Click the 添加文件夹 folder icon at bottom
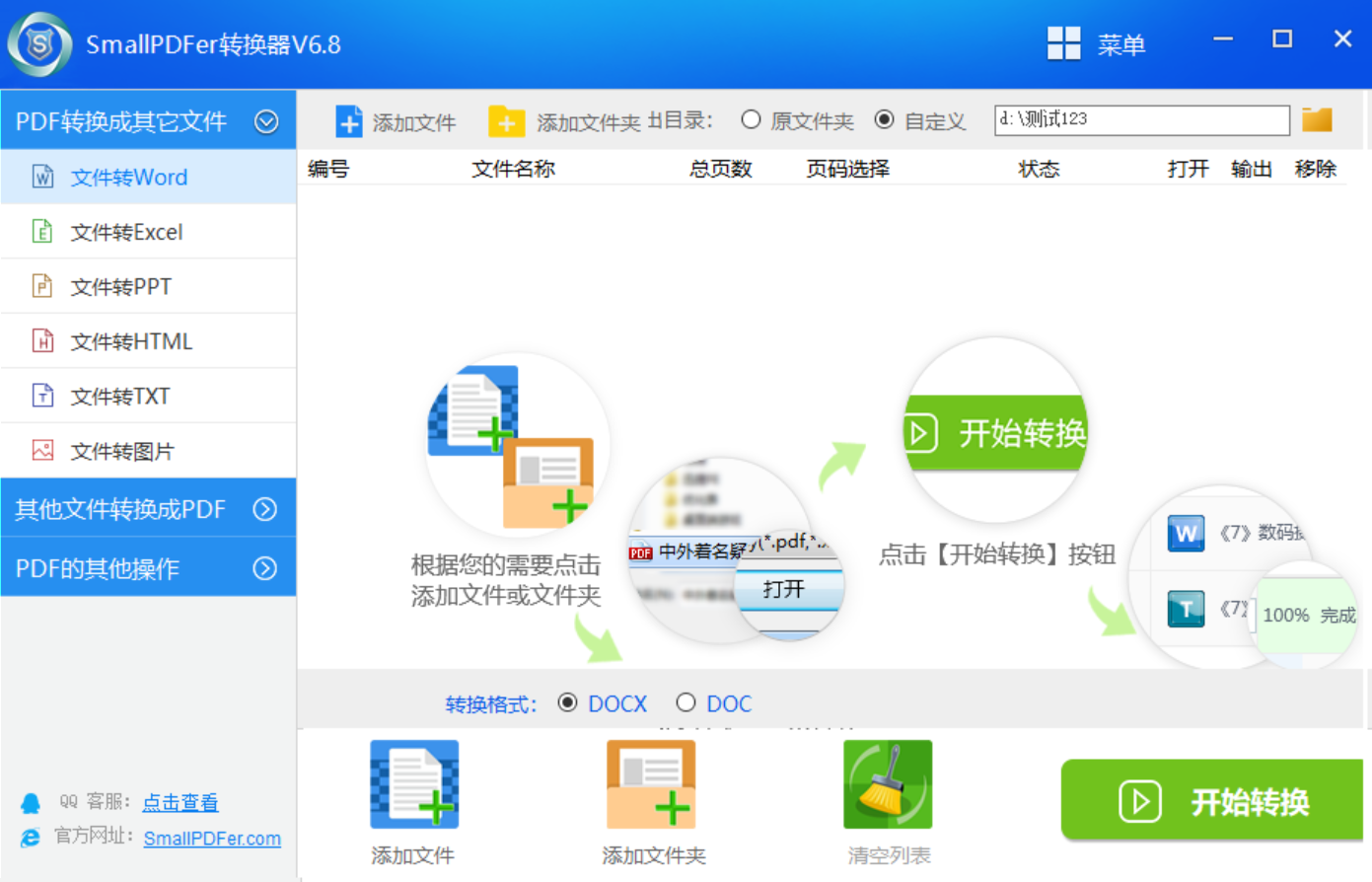This screenshot has width=1372, height=882. point(651,784)
